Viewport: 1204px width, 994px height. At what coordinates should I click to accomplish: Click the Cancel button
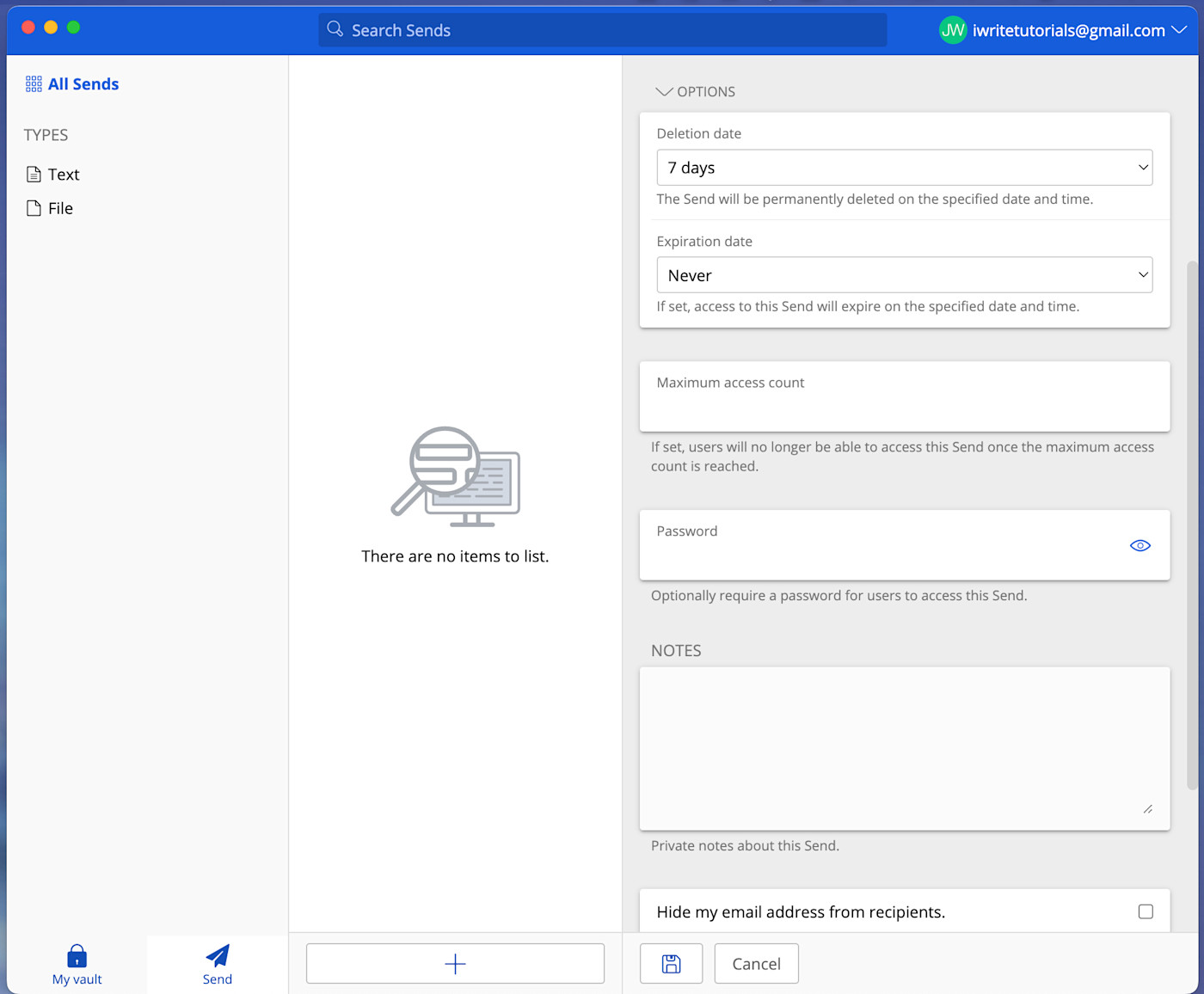point(756,963)
